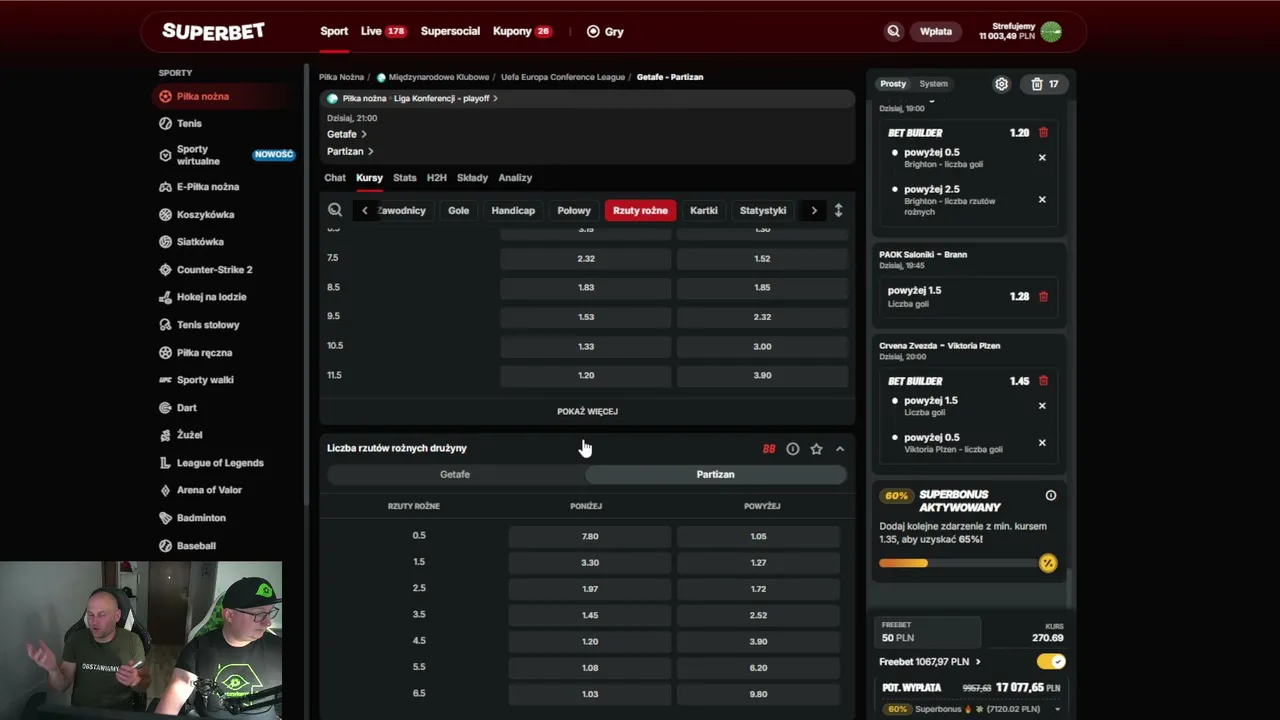The width and height of the screenshot is (1280, 720).
Task: Collapse Liczba rzutów rożnych drużyny market
Action: (840, 449)
